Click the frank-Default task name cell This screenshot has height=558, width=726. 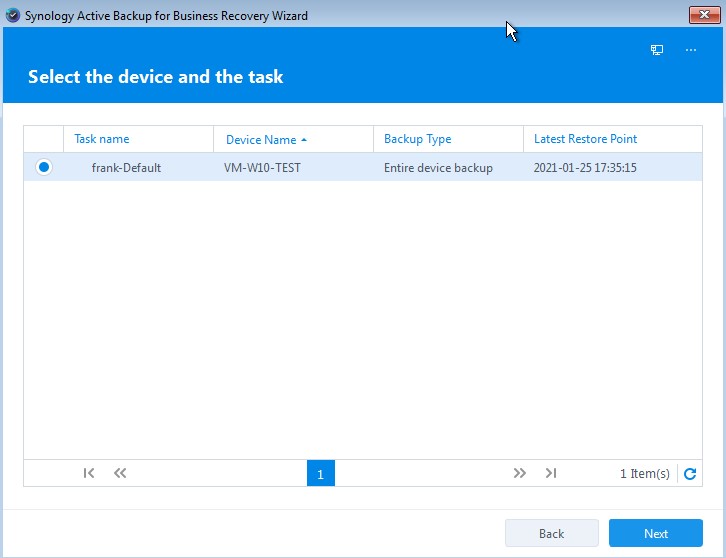click(x=126, y=168)
